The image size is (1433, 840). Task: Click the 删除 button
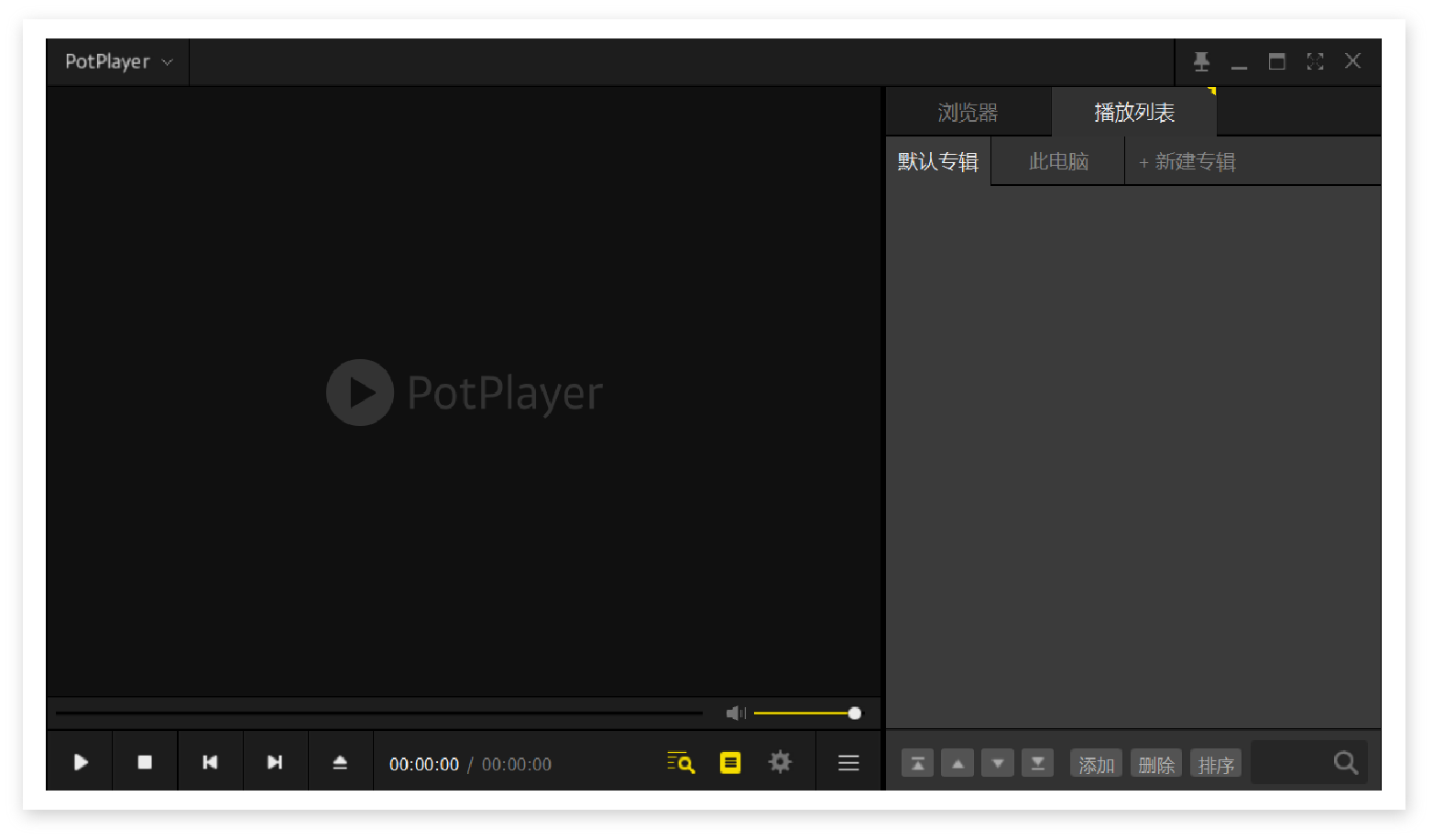(x=1156, y=763)
